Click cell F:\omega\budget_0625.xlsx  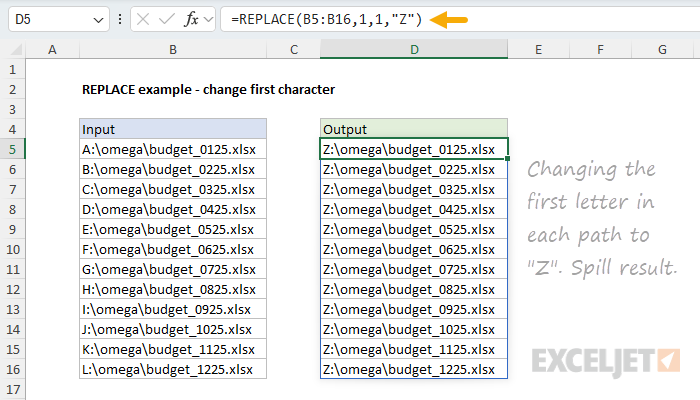click(x=173, y=249)
